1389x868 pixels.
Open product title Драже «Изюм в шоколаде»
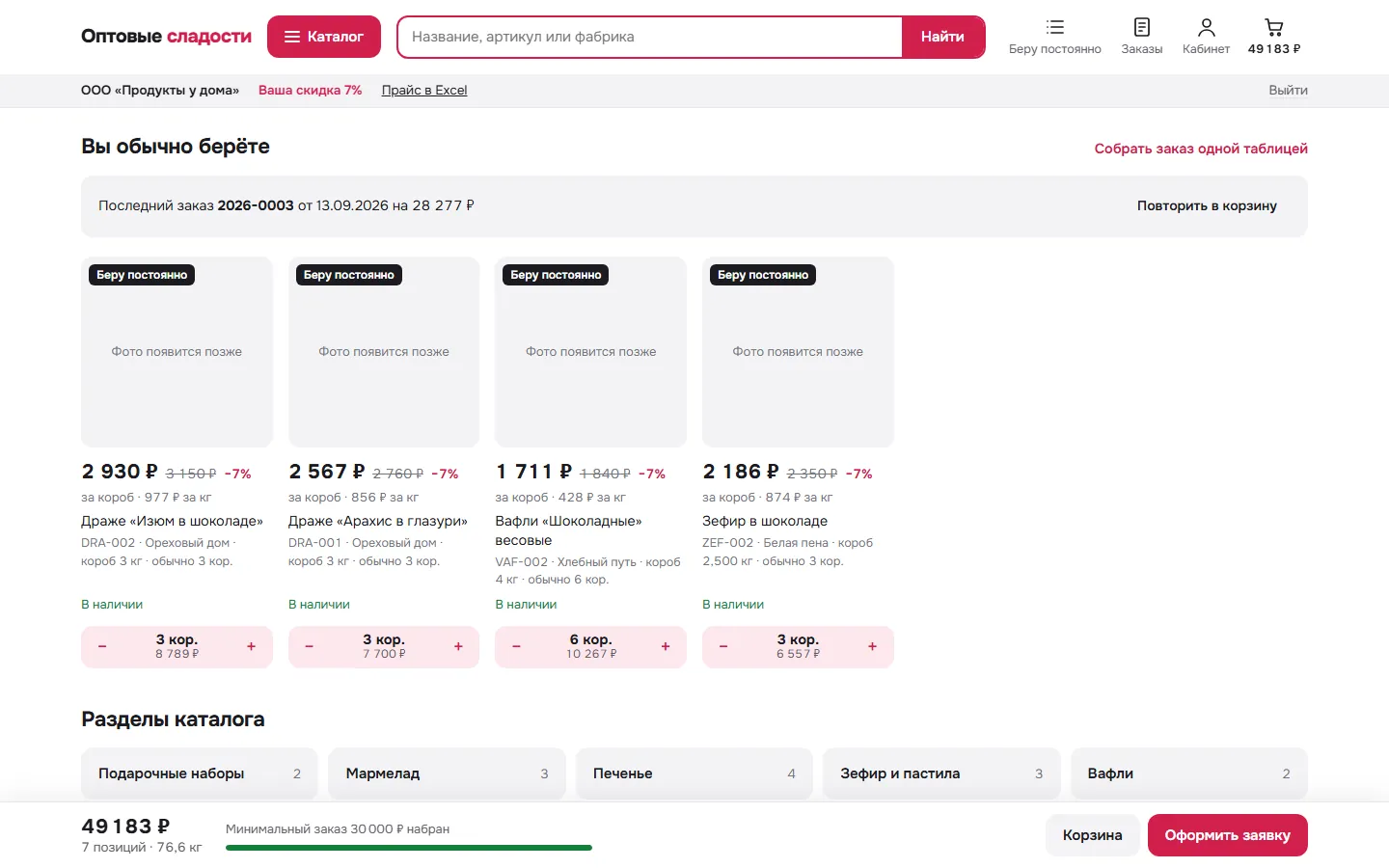pyautogui.click(x=172, y=521)
